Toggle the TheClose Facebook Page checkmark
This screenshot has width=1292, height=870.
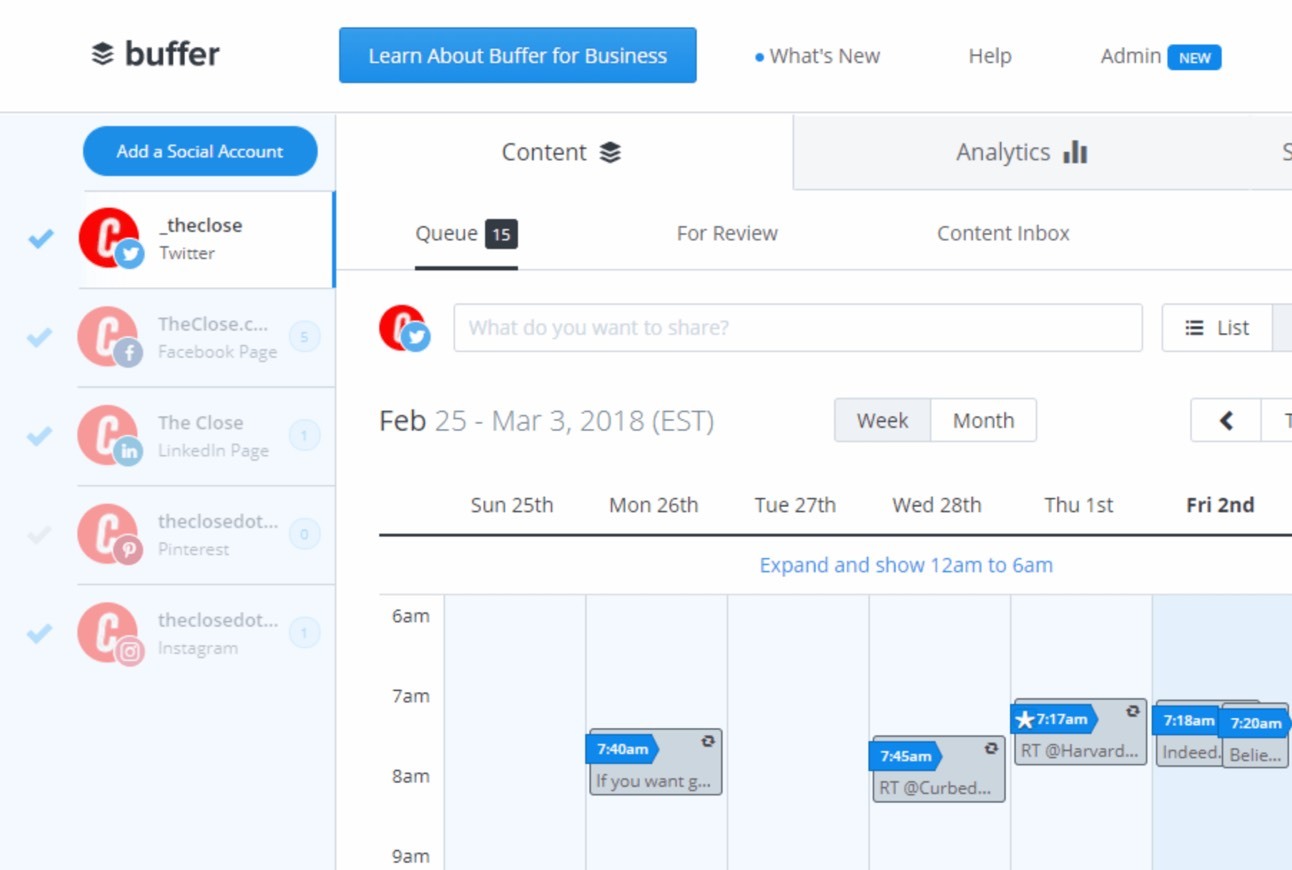[x=40, y=337]
